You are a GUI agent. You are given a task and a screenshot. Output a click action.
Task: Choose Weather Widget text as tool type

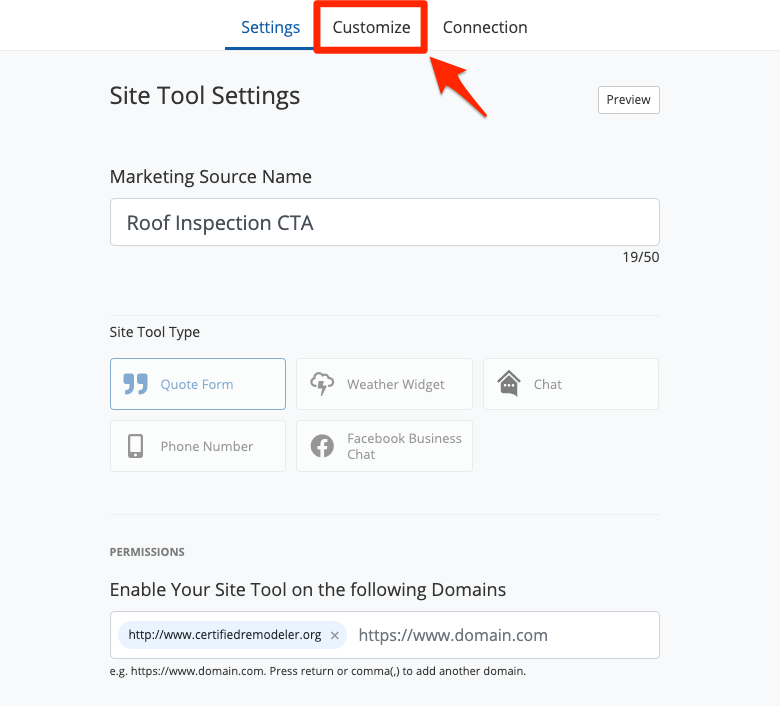click(x=396, y=384)
